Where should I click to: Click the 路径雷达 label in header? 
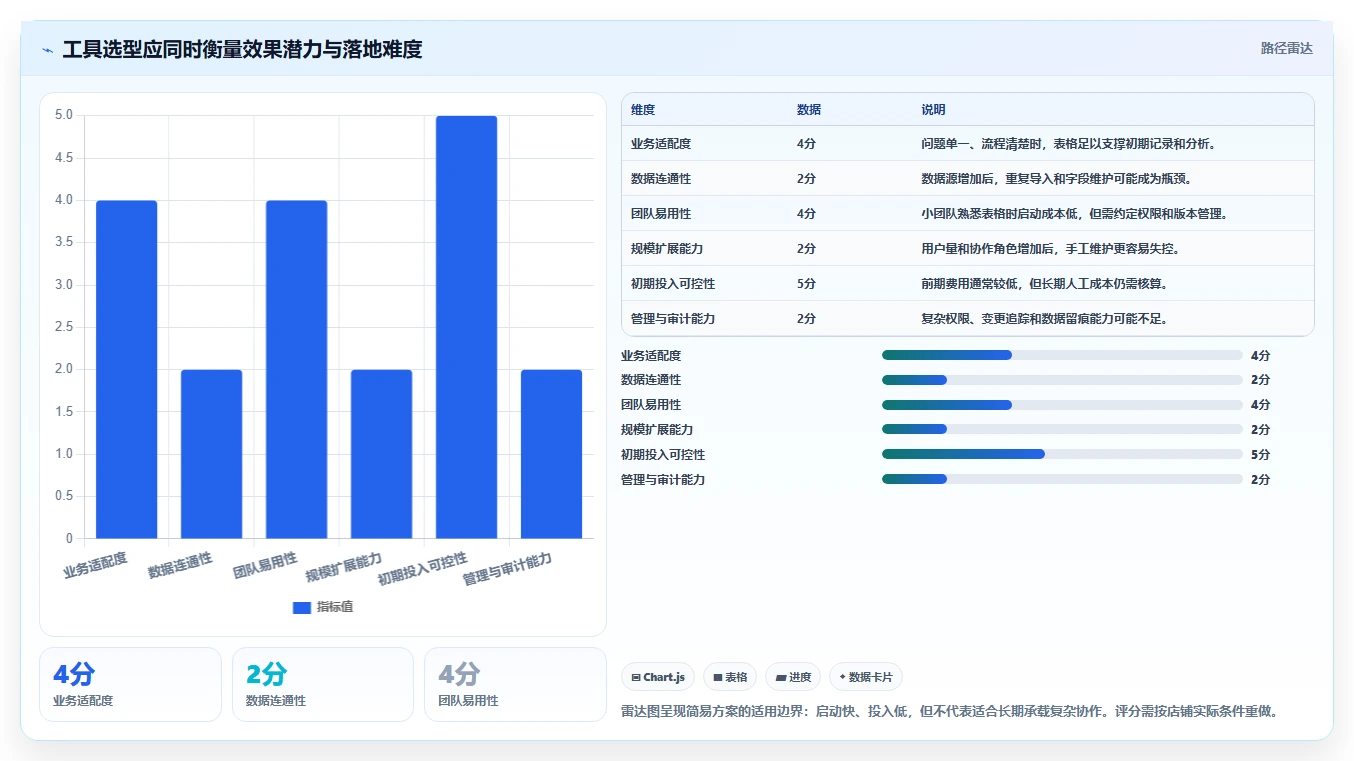click(1286, 48)
